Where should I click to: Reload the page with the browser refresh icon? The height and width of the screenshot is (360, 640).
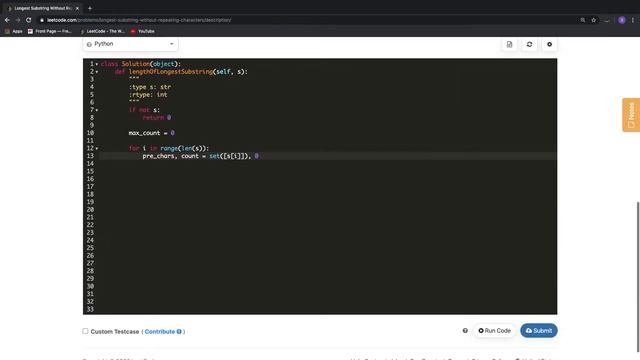point(29,20)
